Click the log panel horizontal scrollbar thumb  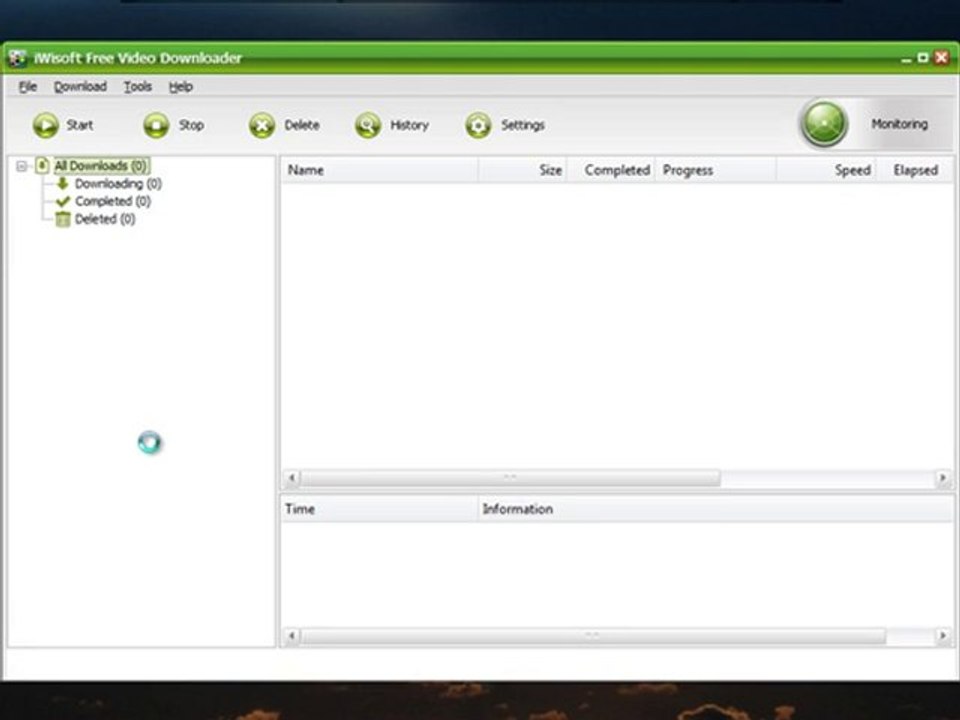593,637
